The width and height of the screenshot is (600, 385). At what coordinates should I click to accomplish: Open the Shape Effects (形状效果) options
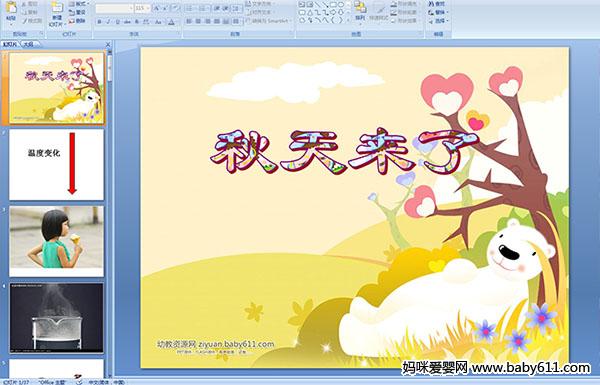(x=406, y=21)
